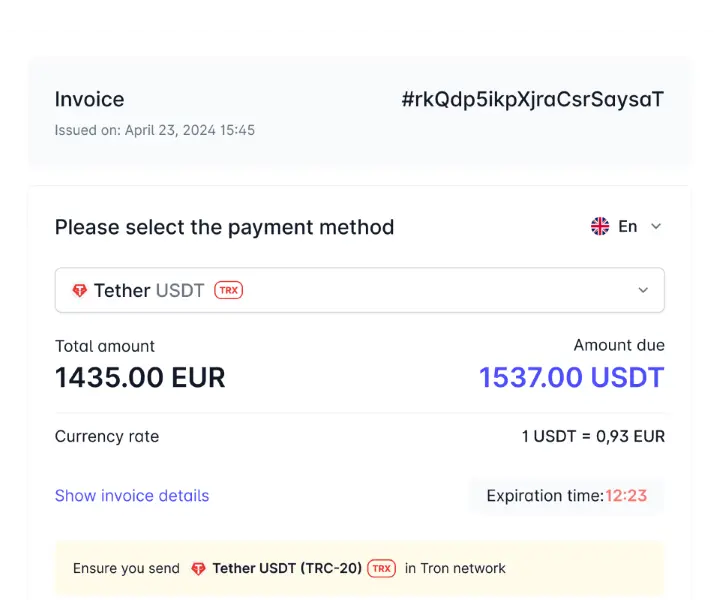Click the 1 USDT = 0,93 EUR rate

click(593, 436)
